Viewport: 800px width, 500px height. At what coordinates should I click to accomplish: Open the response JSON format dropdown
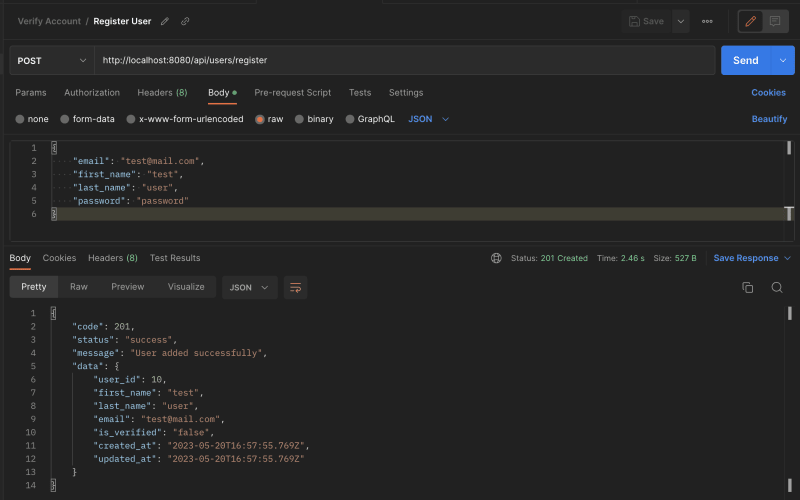click(249, 288)
